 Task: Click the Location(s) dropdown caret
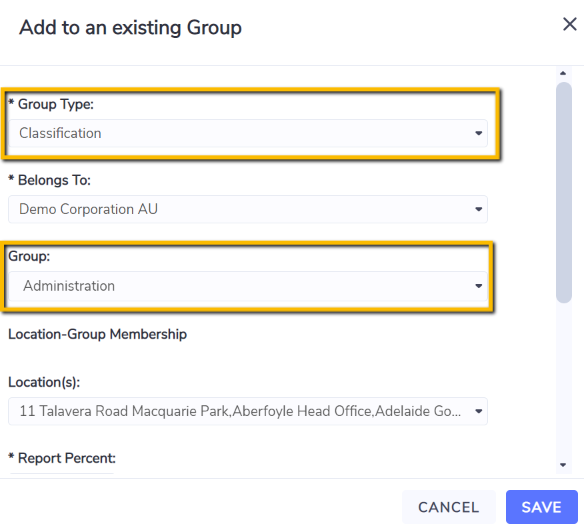pyautogui.click(x=479, y=411)
